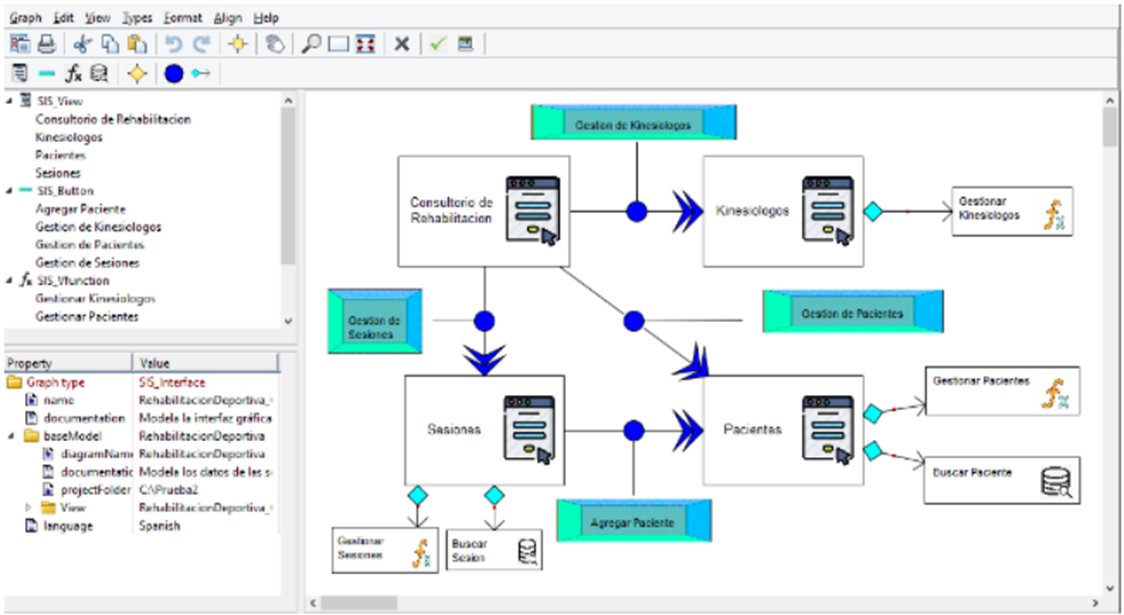The width and height of the screenshot is (1124, 615).
Task: Select Gestion de Kinesiologos button node on canvas
Action: 634,123
